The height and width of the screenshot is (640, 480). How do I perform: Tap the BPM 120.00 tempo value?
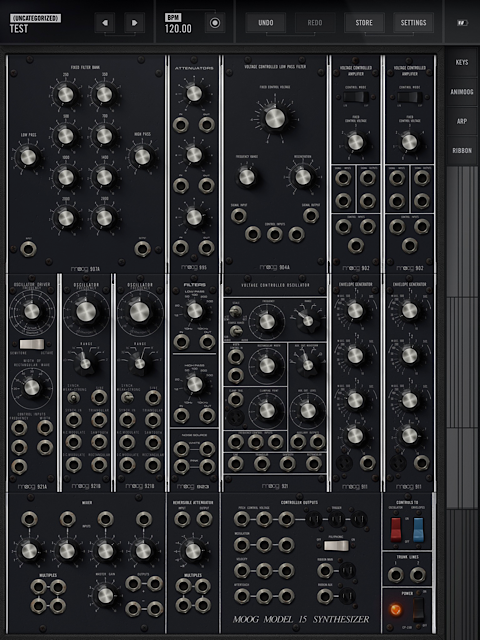178,29
